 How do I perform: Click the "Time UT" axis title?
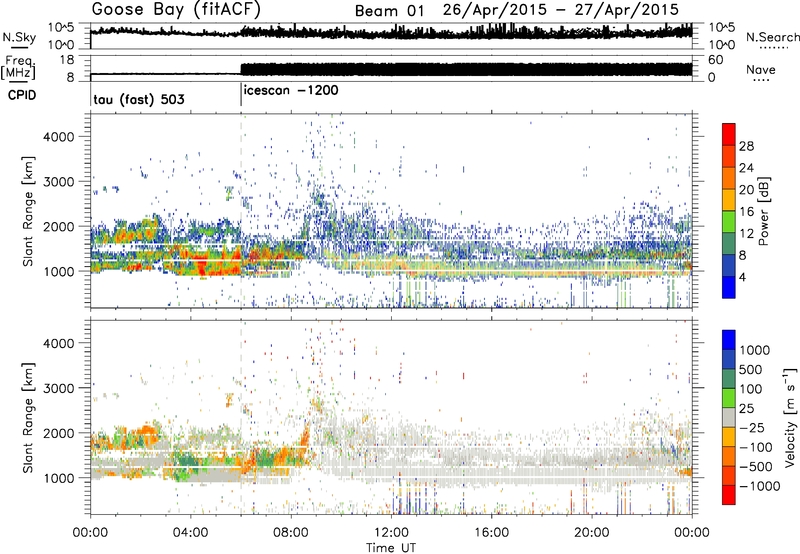[x=391, y=548]
